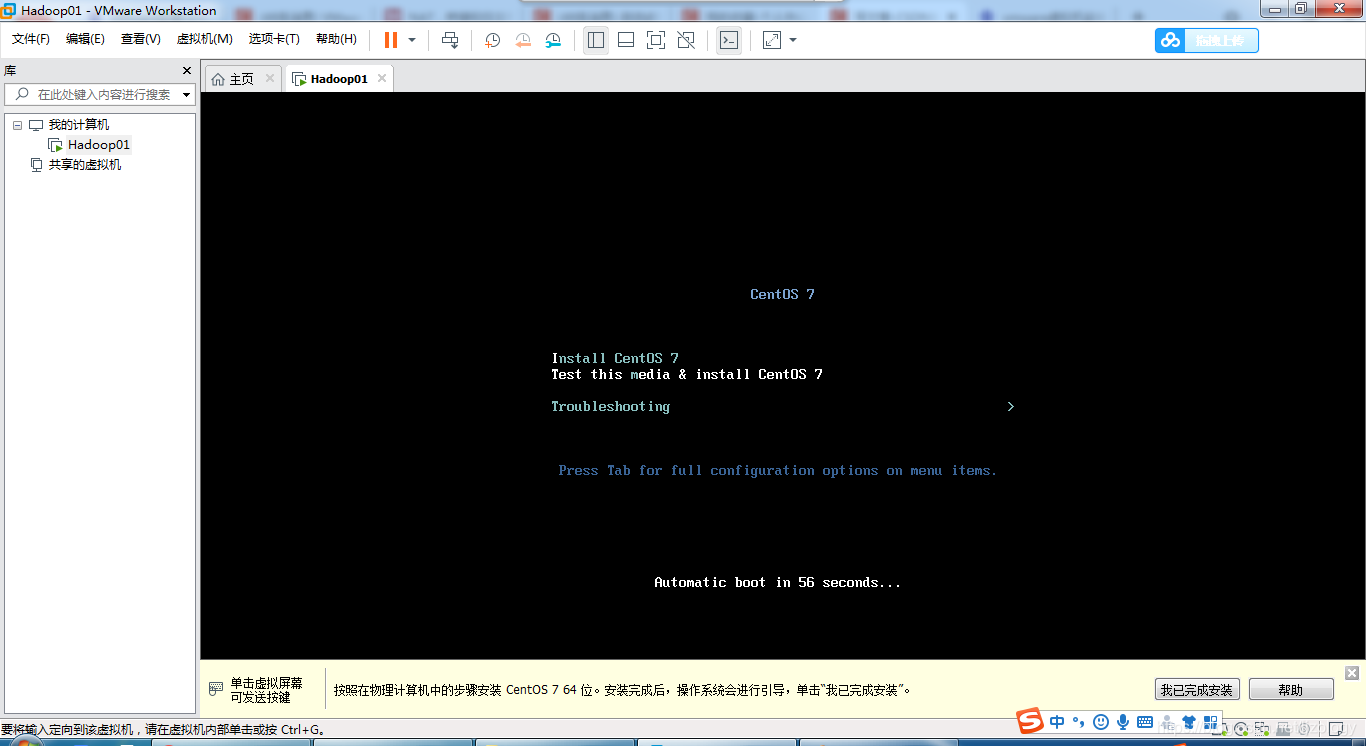Open the Troubleshooting boot submenu
This screenshot has width=1366, height=746.
[x=610, y=406]
